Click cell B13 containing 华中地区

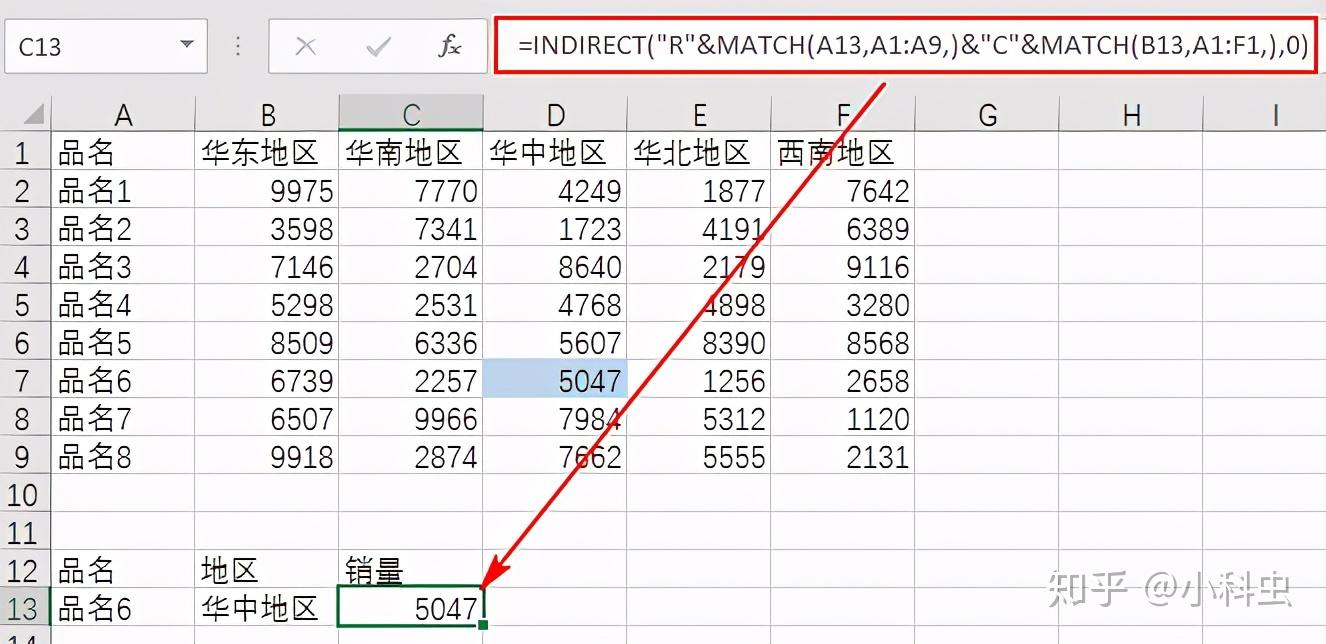point(267,608)
